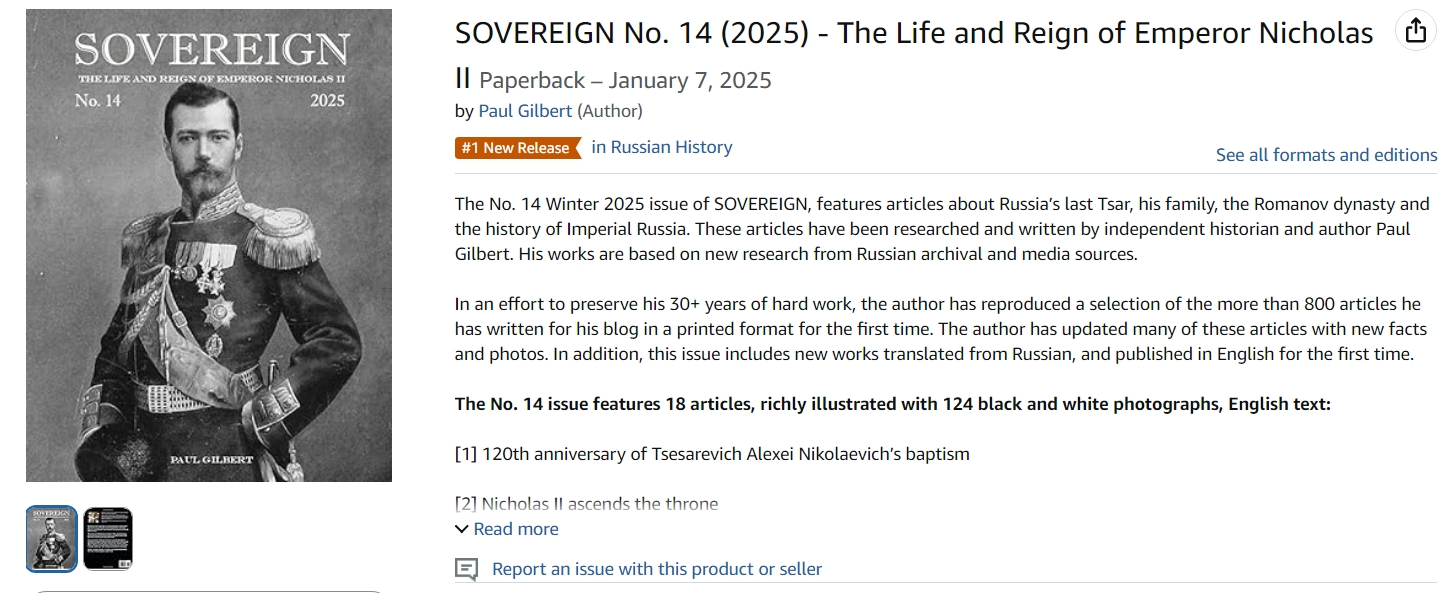Click the paragraph about preserving 30+ years of work
Screen dimensions: 1443x593
pos(940,328)
